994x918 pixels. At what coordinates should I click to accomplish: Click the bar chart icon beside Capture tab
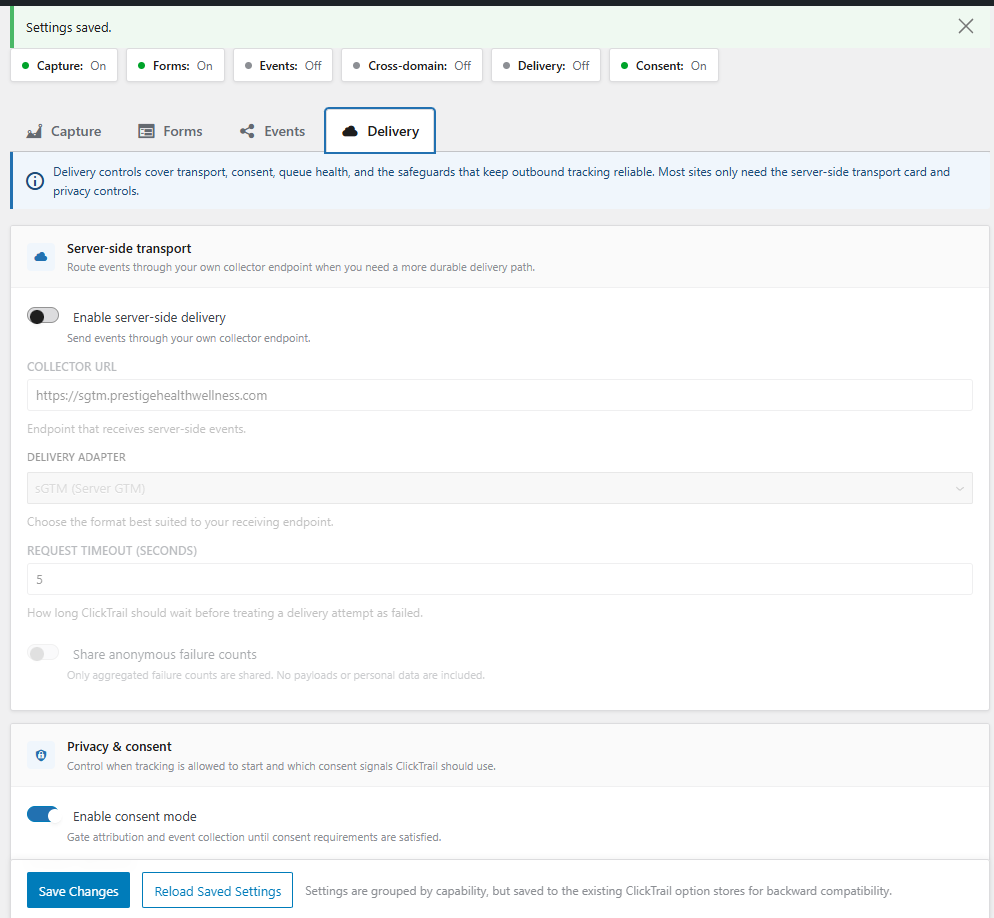(x=35, y=130)
